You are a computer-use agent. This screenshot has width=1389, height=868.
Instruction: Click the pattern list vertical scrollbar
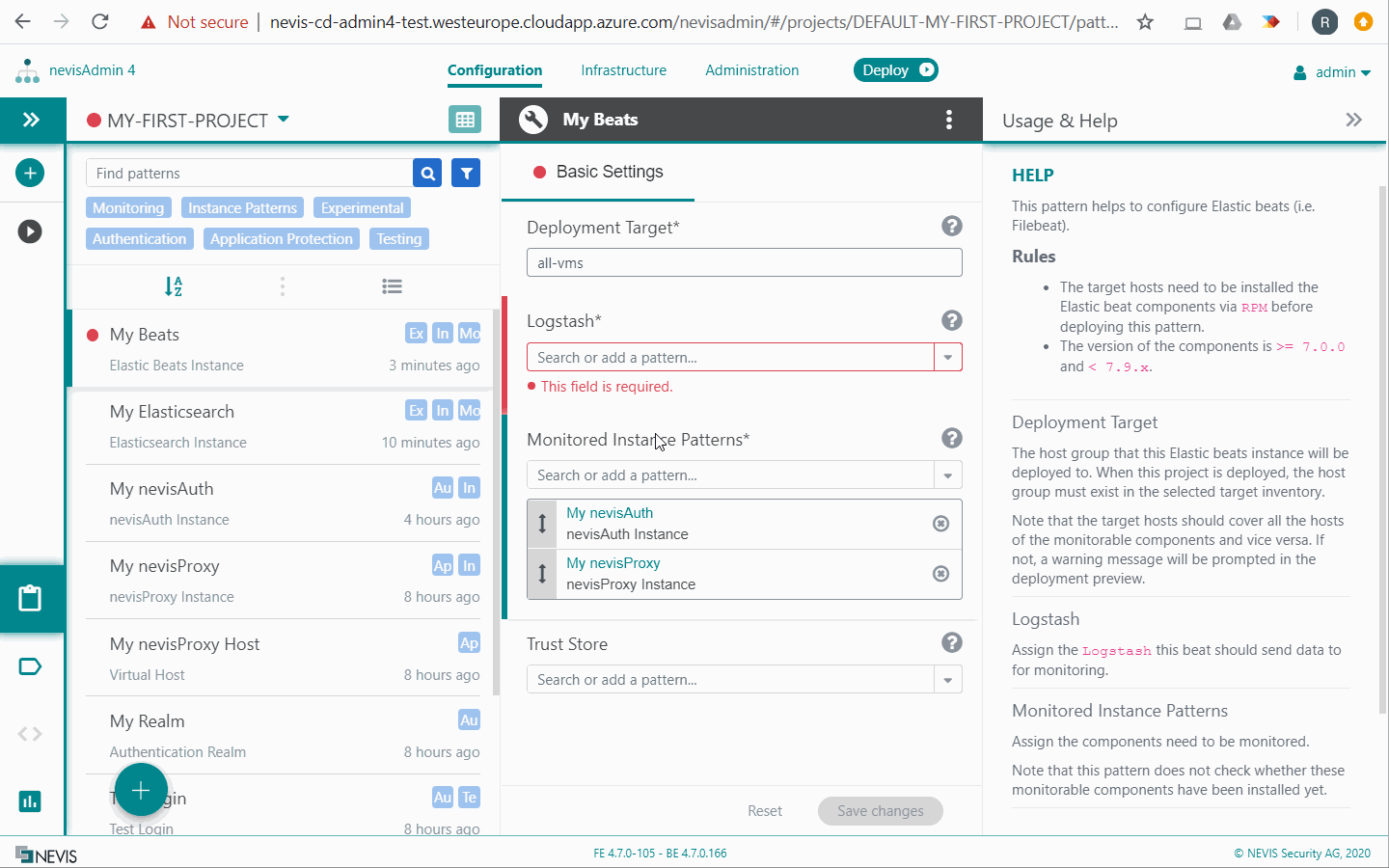[496, 502]
